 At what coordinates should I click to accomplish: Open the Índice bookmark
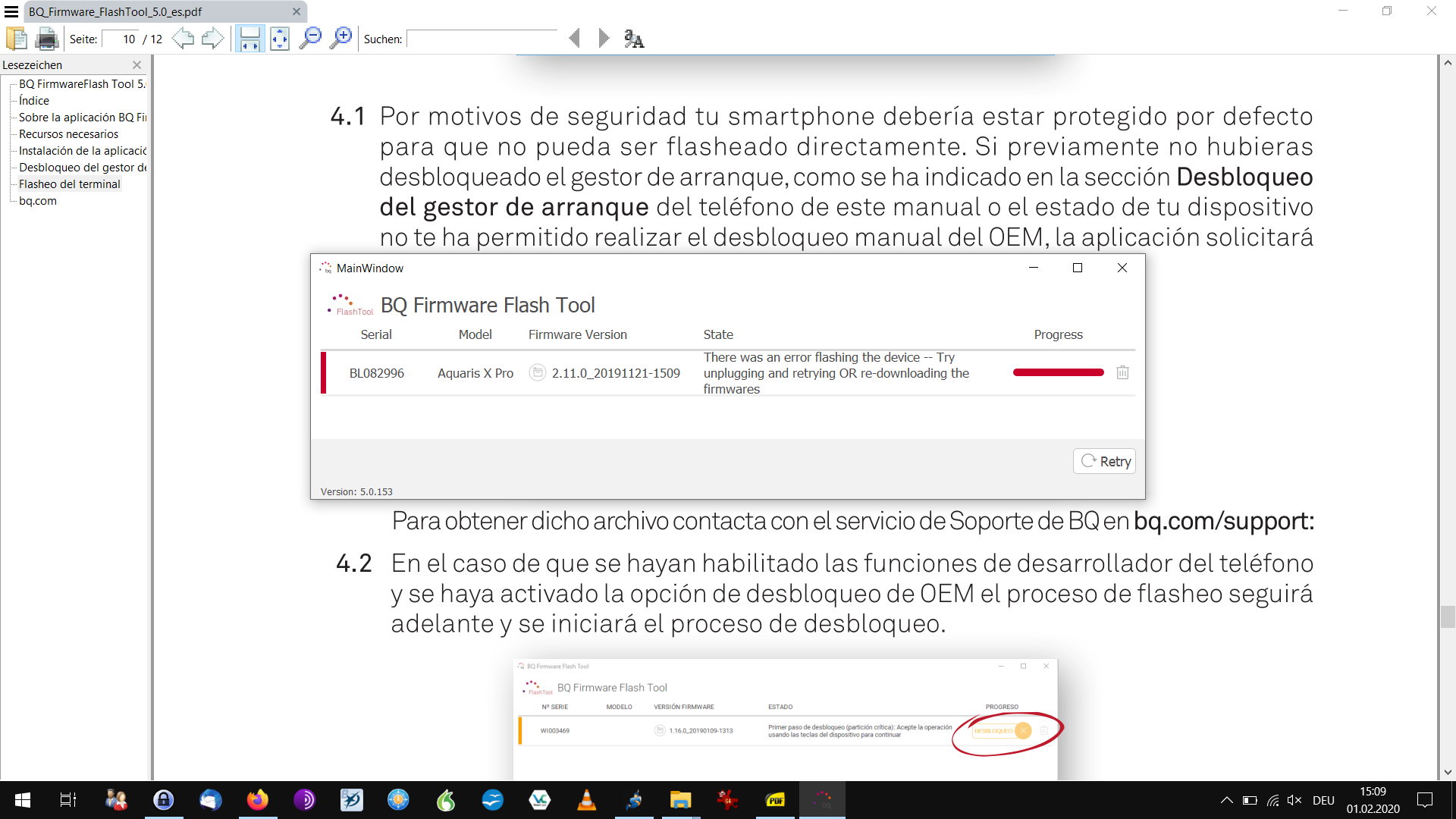(34, 101)
